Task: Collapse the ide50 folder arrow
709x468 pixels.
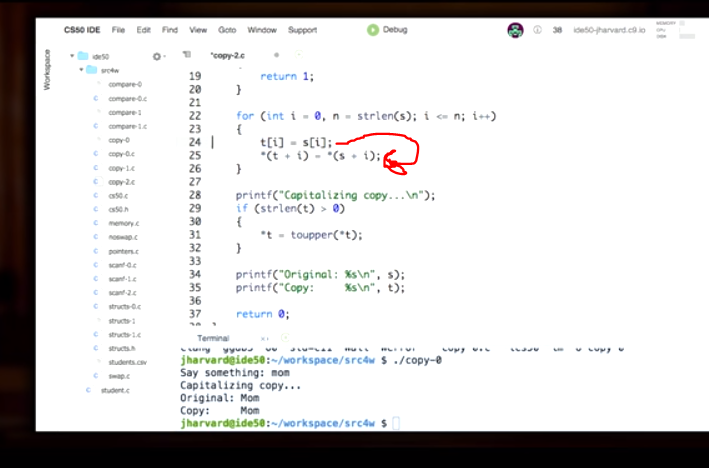Action: click(72, 56)
